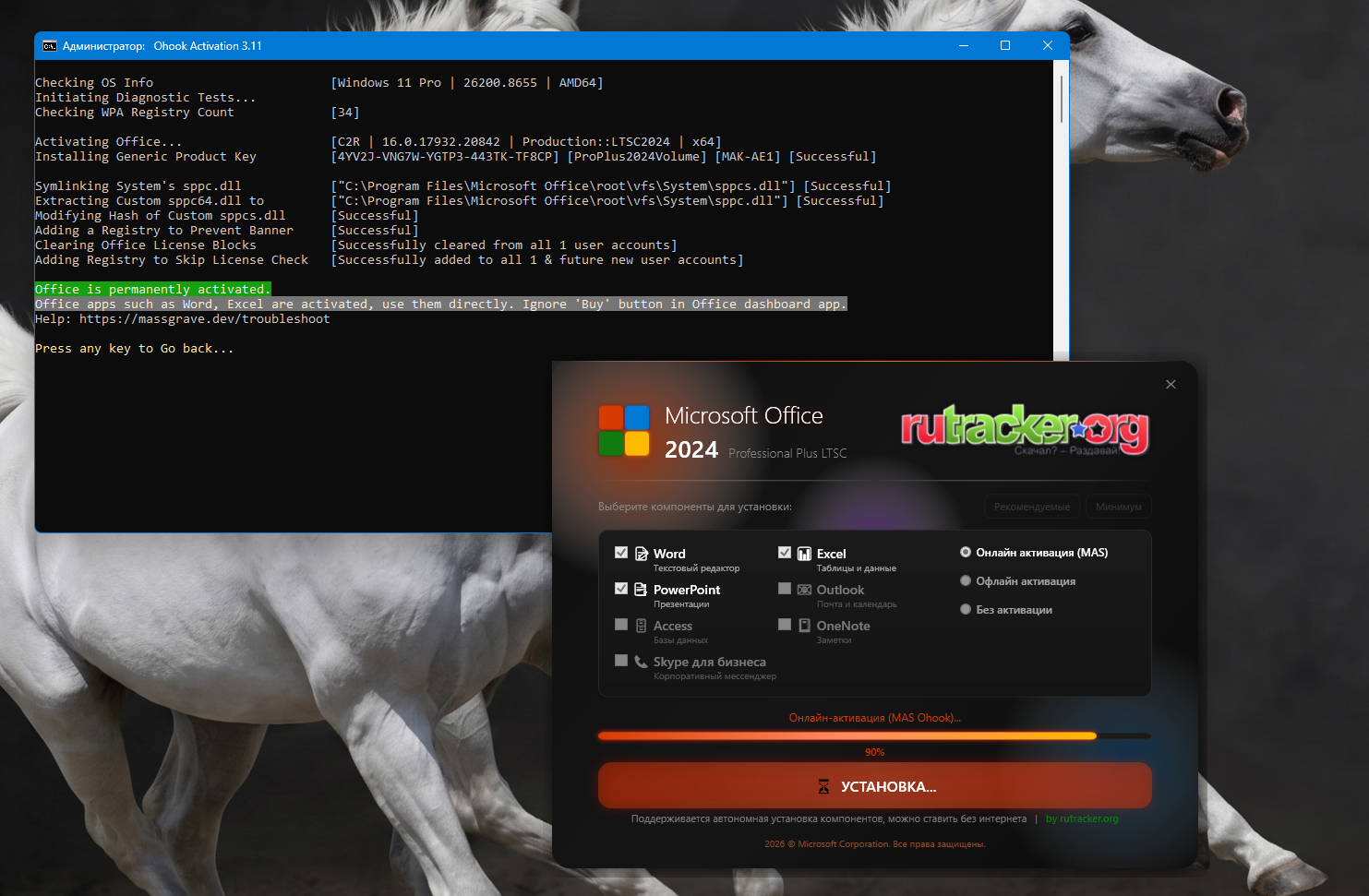Click the Excel spreadsheet icon in the installer
The image size is (1369, 896).
(804, 554)
